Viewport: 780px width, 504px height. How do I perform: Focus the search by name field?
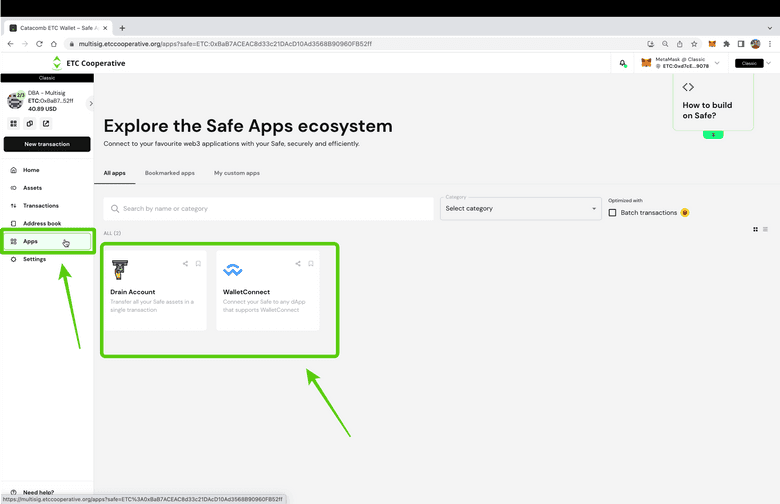[x=270, y=209]
